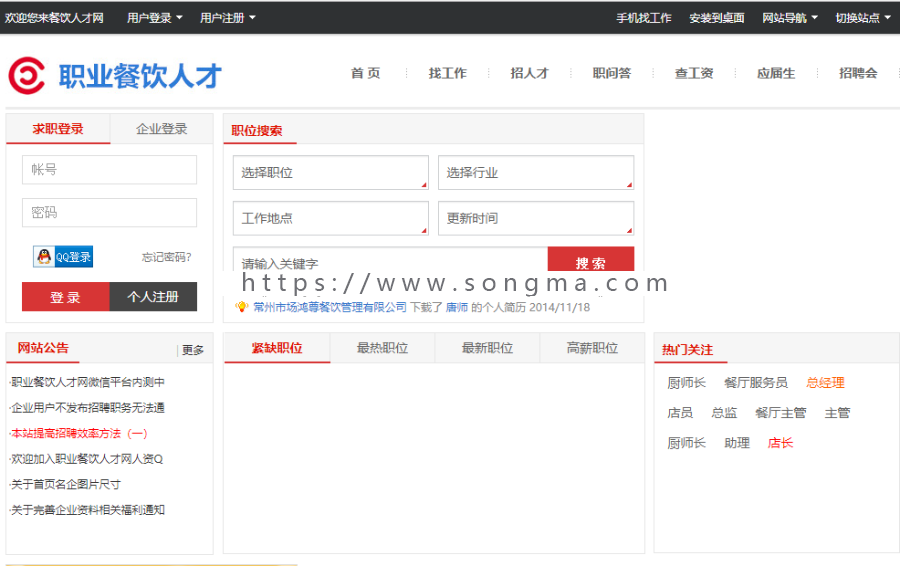Click the lightbulb notice icon

tap(242, 307)
